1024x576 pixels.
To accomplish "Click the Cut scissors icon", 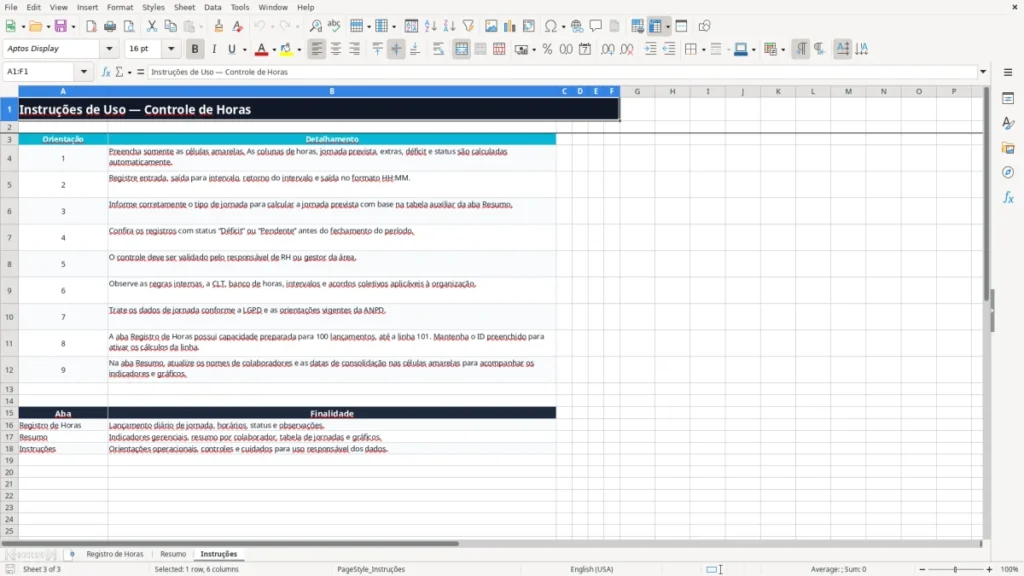I will 152,26.
